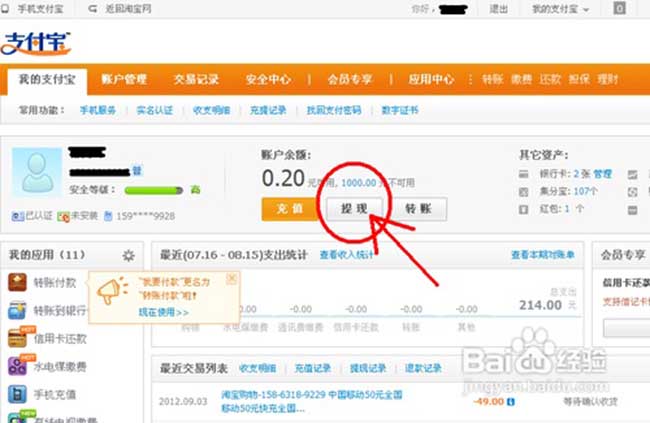Click 还款 in the orange navigation bar
Image resolution: width=650 pixels, height=423 pixels.
(x=550, y=79)
